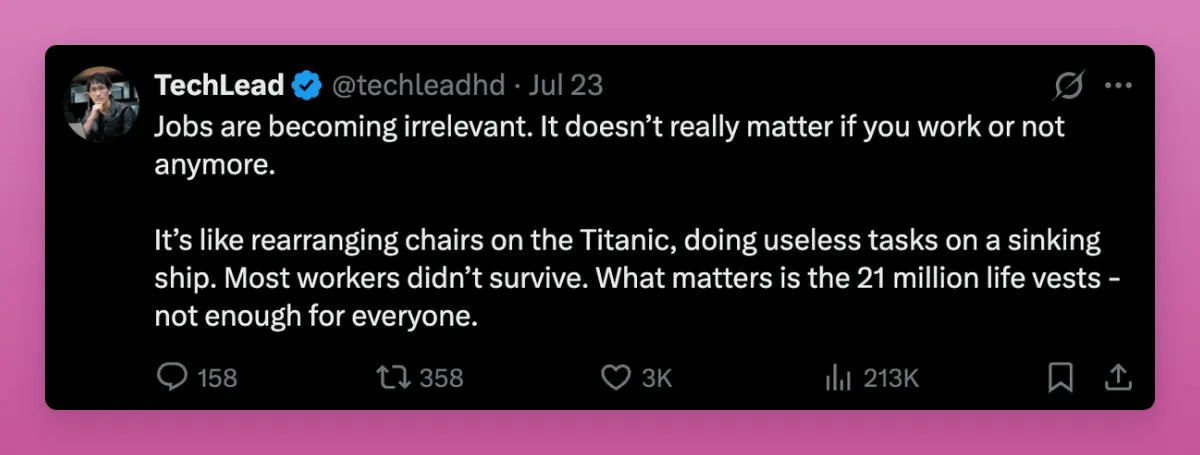This screenshot has height=455, width=1200.
Task: Toggle the like heart icon
Action: click(x=615, y=377)
